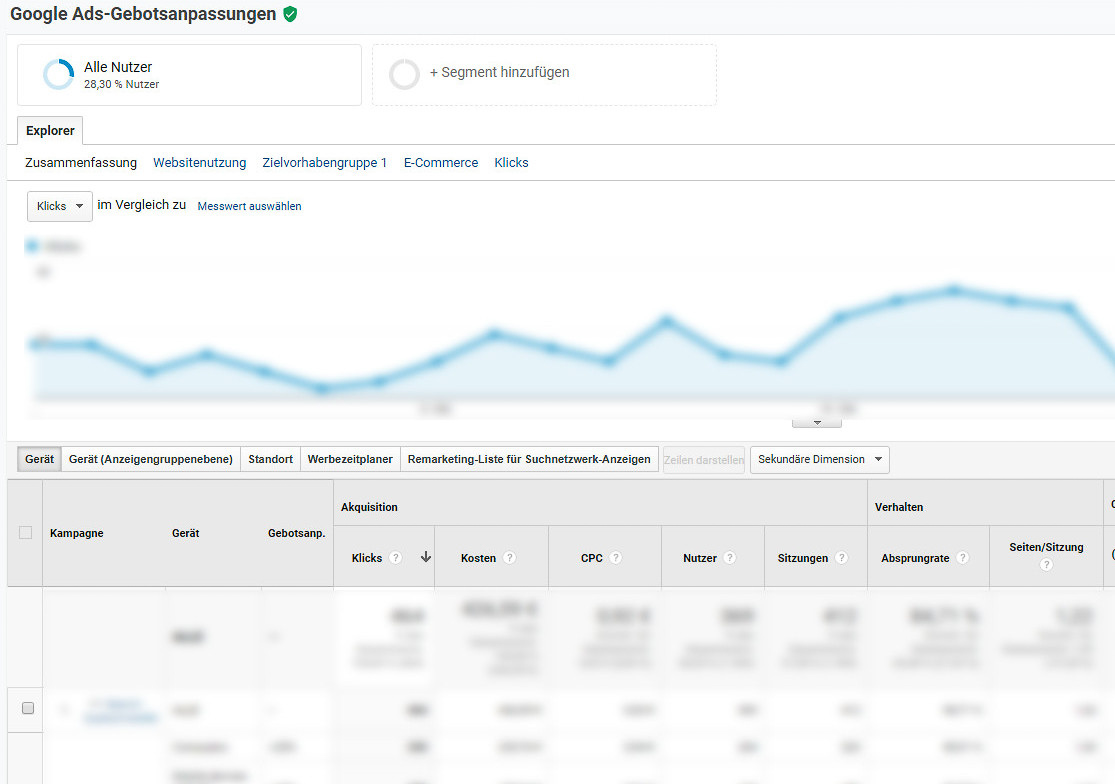
Task: Toggle the select-all checkbox in table header
Action: click(26, 533)
